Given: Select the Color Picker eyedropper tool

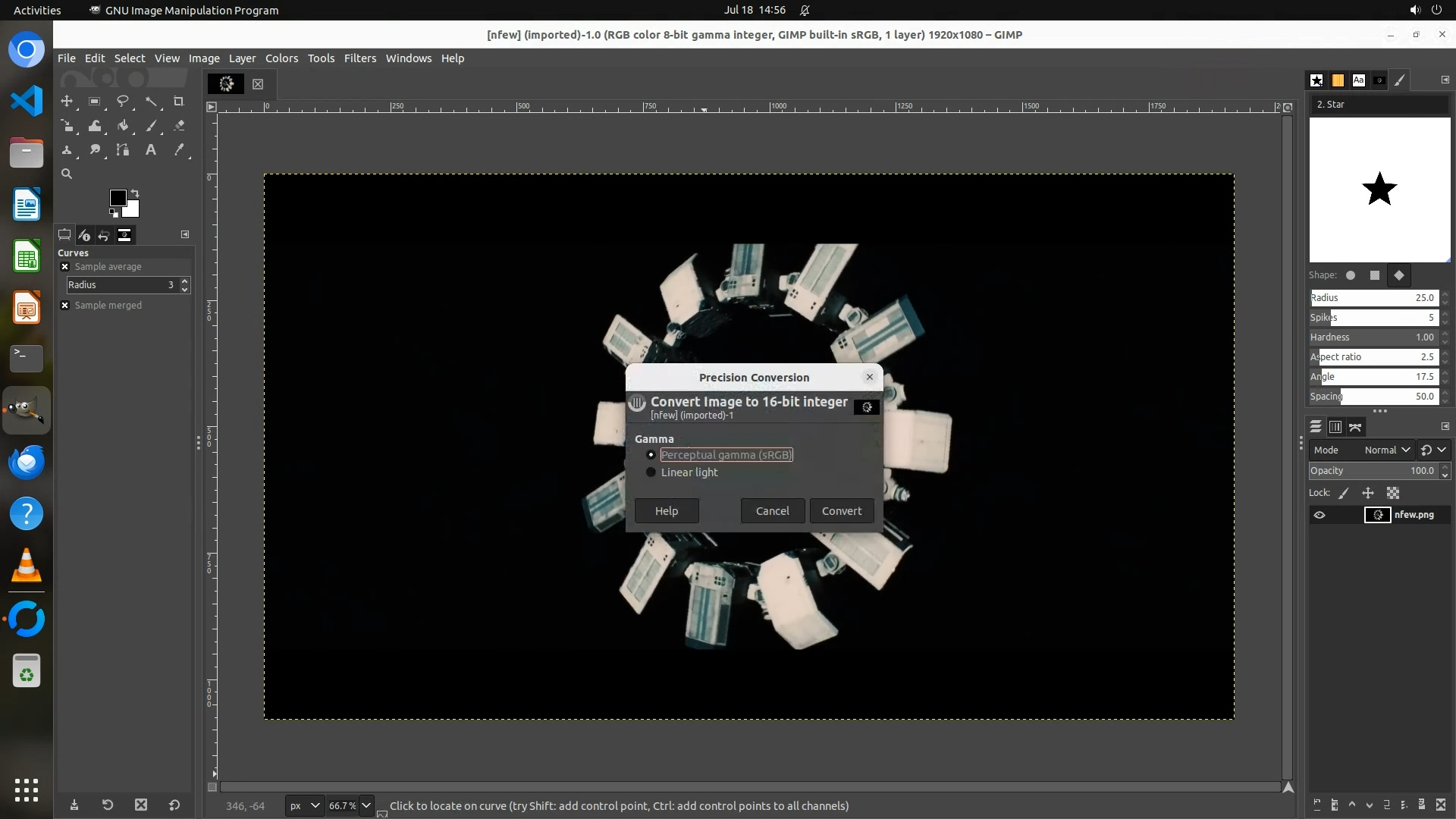Looking at the screenshot, I should (x=179, y=150).
